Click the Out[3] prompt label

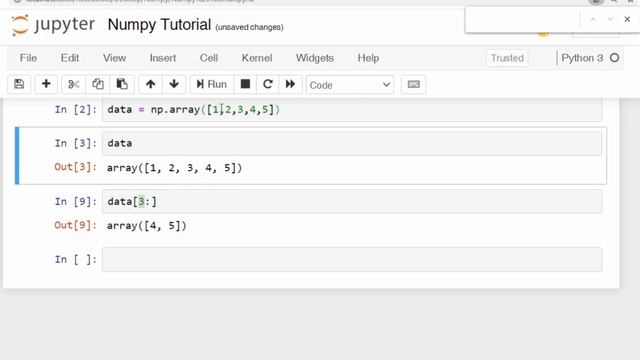click(x=76, y=167)
